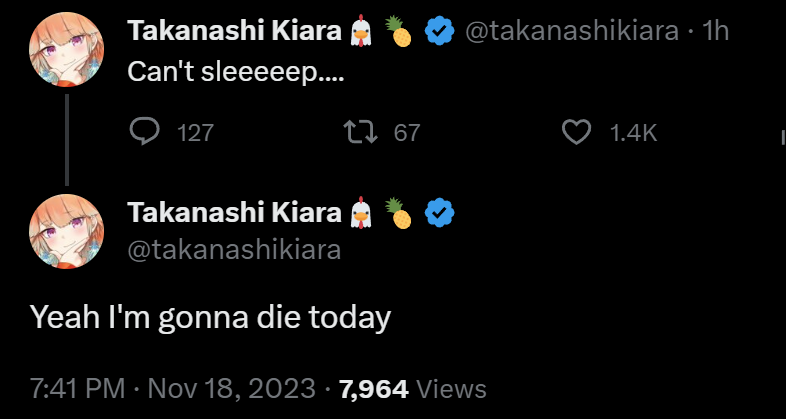Viewport: 786px width, 419px height.
Task: Click the @takanashikiara handle under the bottom name
Action: tap(234, 249)
